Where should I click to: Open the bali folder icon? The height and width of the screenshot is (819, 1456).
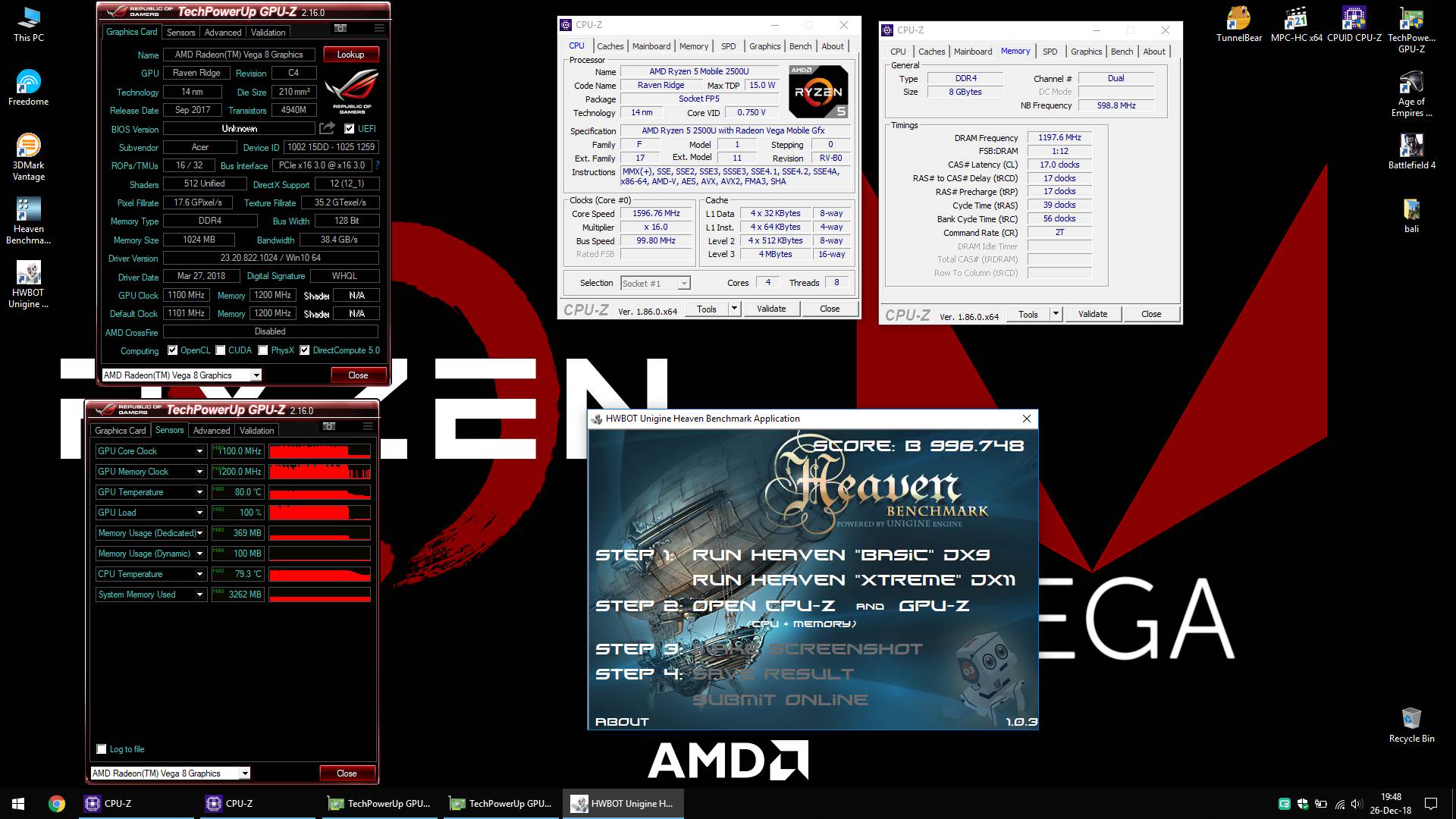(1411, 215)
